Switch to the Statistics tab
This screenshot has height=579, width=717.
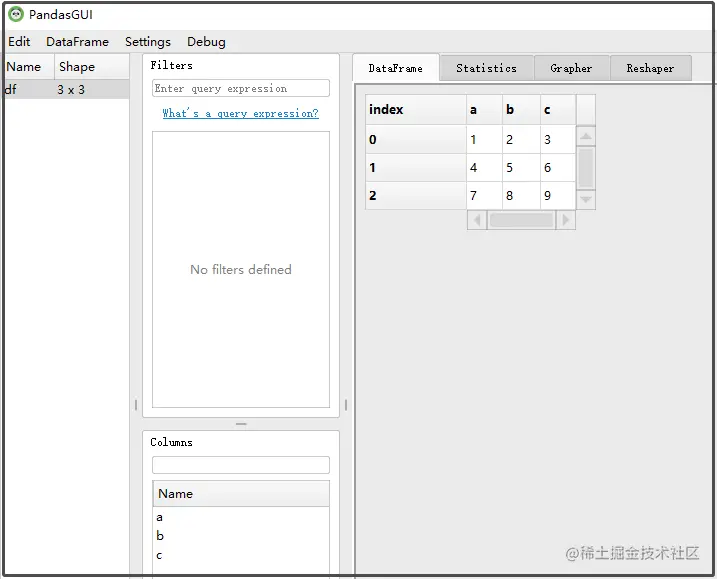pyautogui.click(x=487, y=68)
